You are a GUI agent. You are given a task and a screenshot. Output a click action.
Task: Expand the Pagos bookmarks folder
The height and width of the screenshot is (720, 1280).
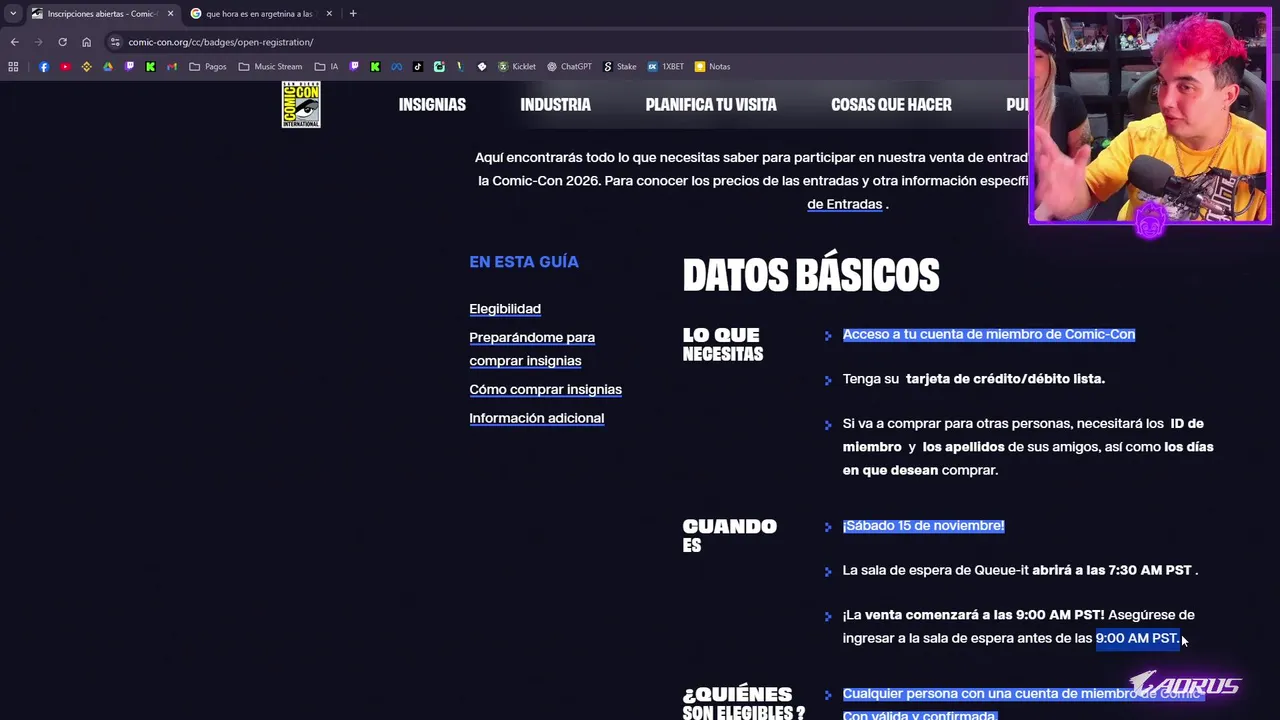[208, 67]
